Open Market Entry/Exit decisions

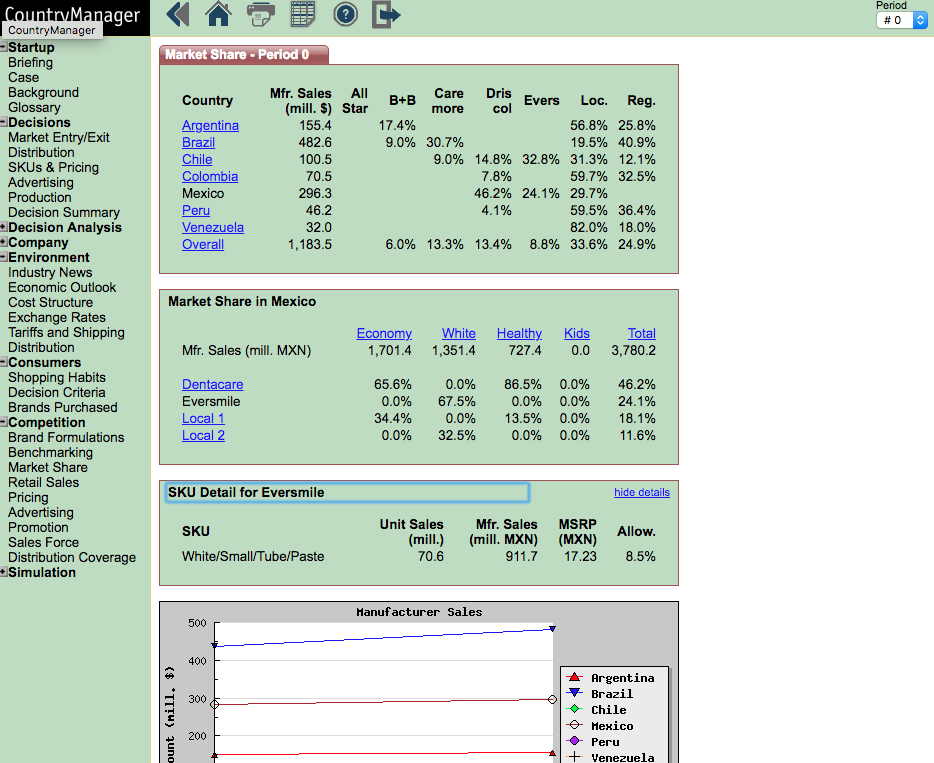coord(58,138)
